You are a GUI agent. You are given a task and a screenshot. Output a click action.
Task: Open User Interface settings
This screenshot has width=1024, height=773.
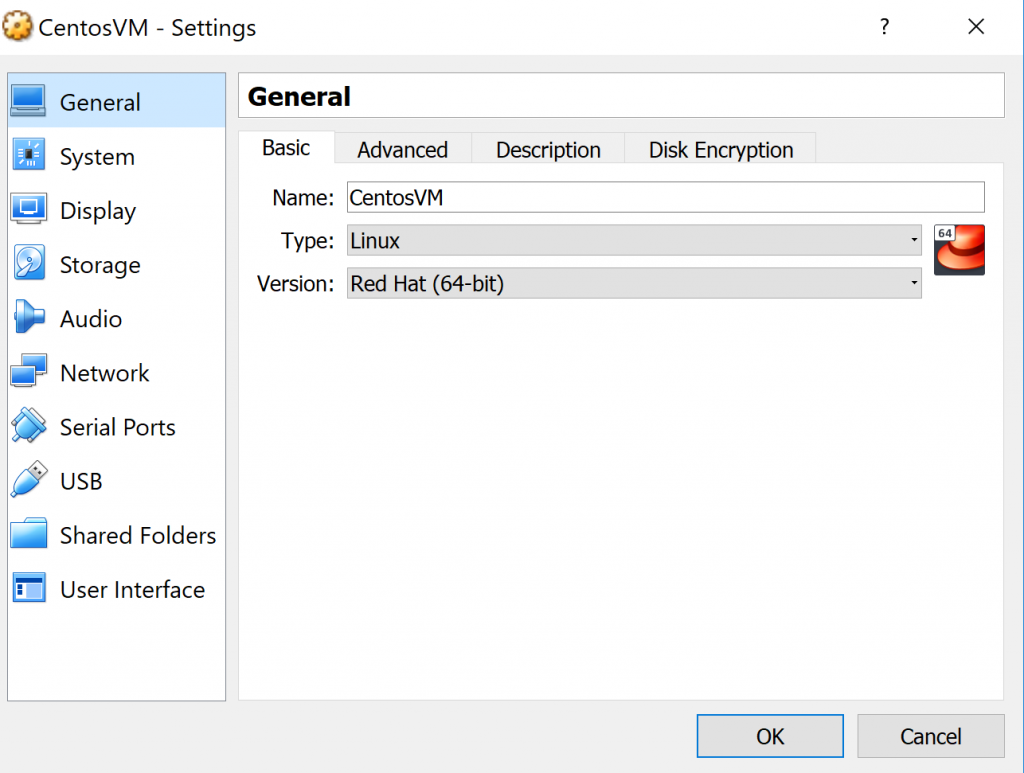[116, 590]
